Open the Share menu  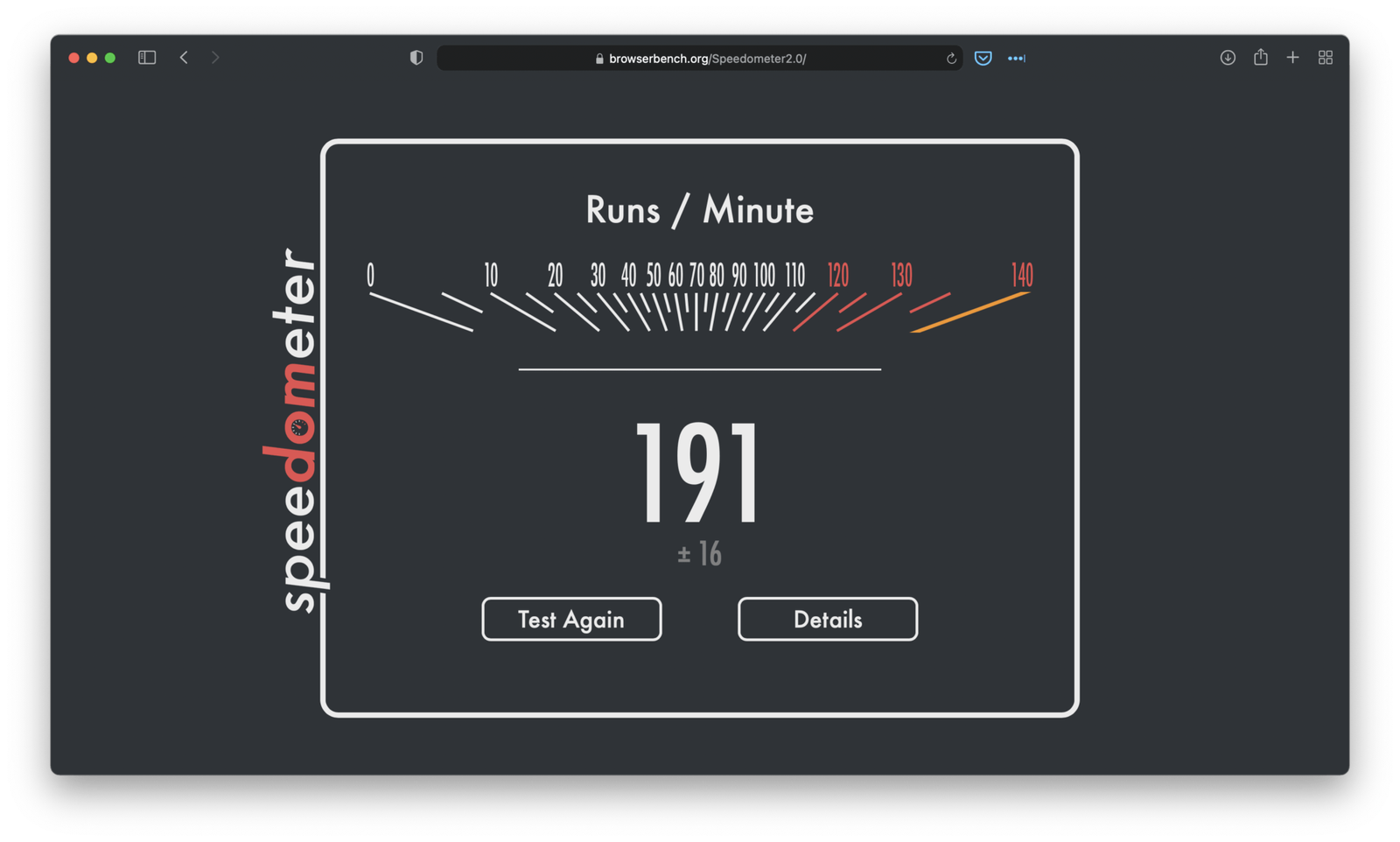point(1260,58)
